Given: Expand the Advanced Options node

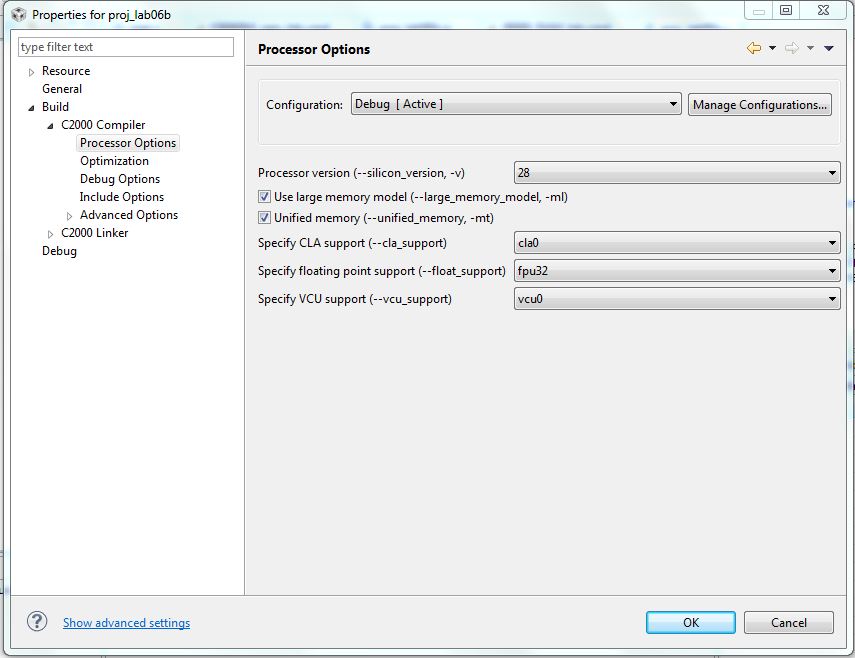Looking at the screenshot, I should click(68, 214).
